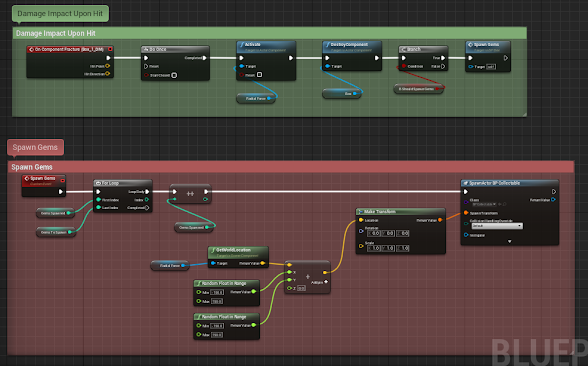Click Max field of upper Random Float node
Viewport: 588px width, 366px height.
(x=217, y=301)
